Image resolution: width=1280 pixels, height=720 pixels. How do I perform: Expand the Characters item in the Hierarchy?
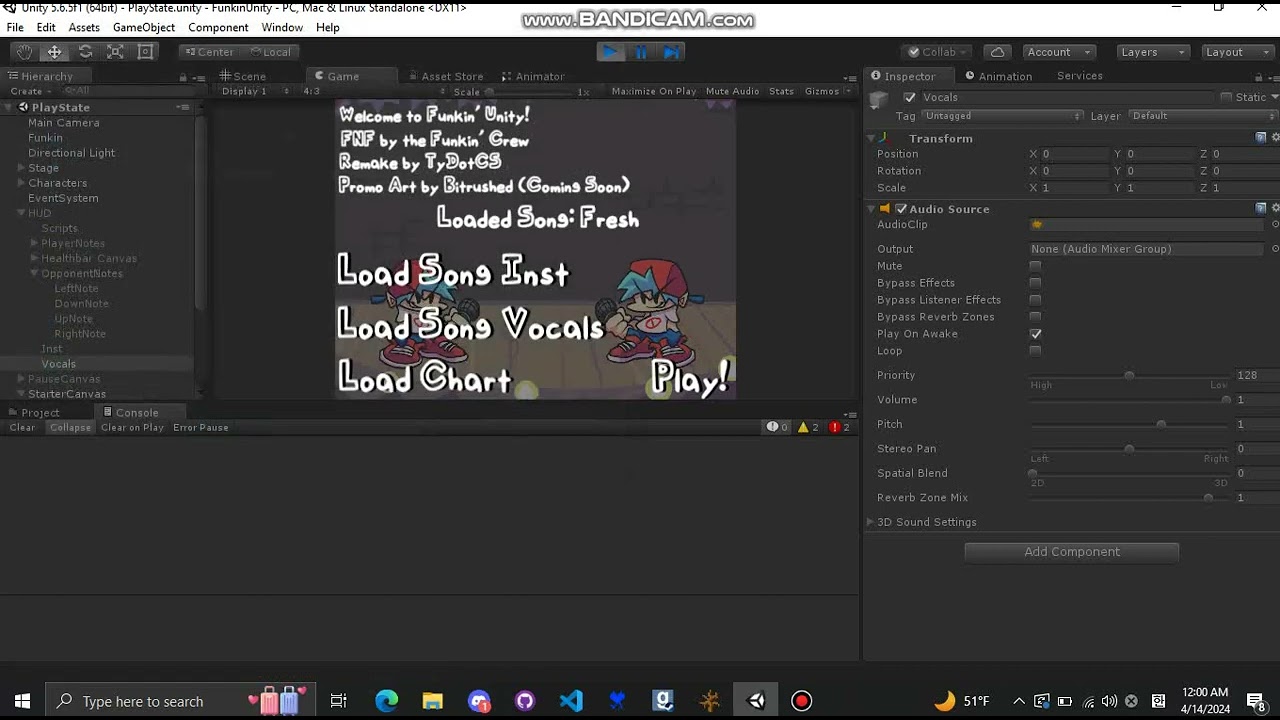point(21,183)
